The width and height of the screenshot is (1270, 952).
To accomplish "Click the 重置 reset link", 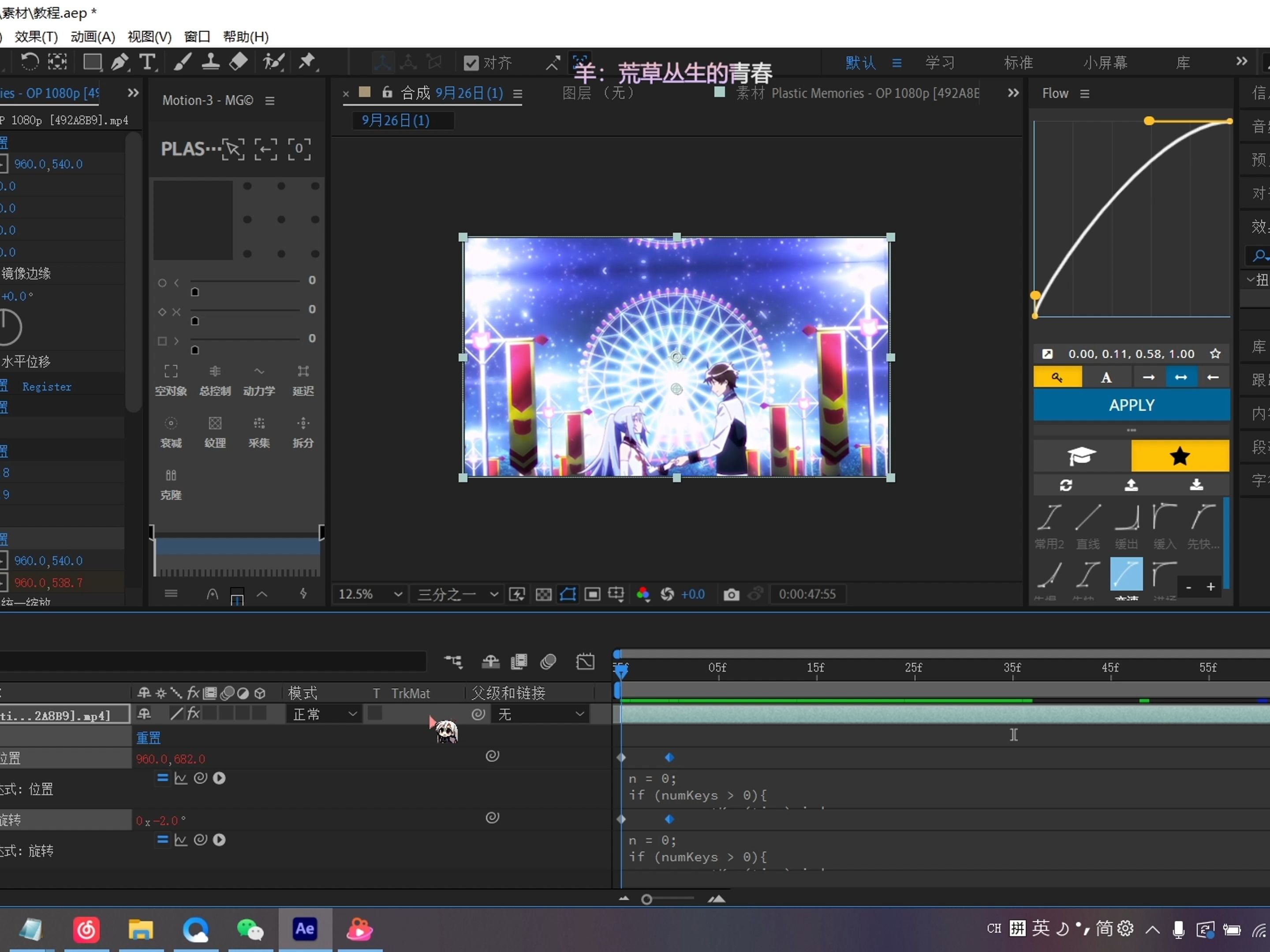I will click(148, 737).
